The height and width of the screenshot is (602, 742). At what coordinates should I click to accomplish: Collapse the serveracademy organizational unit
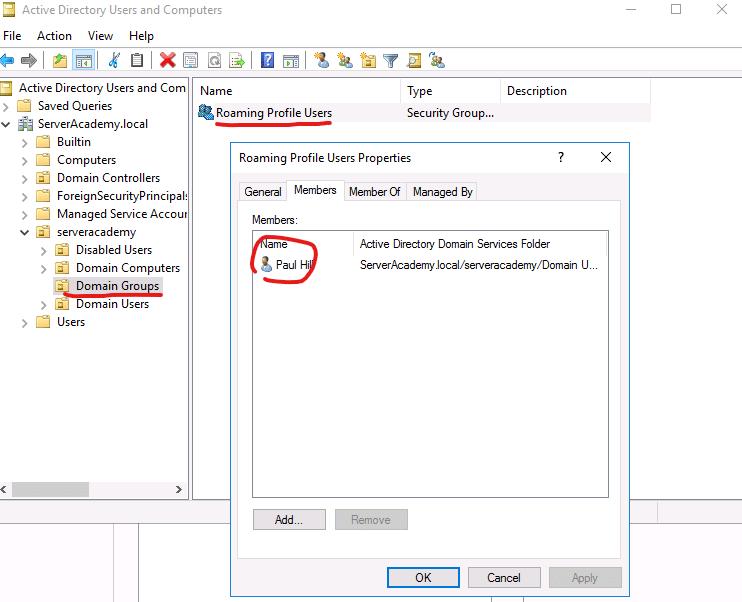(25, 232)
